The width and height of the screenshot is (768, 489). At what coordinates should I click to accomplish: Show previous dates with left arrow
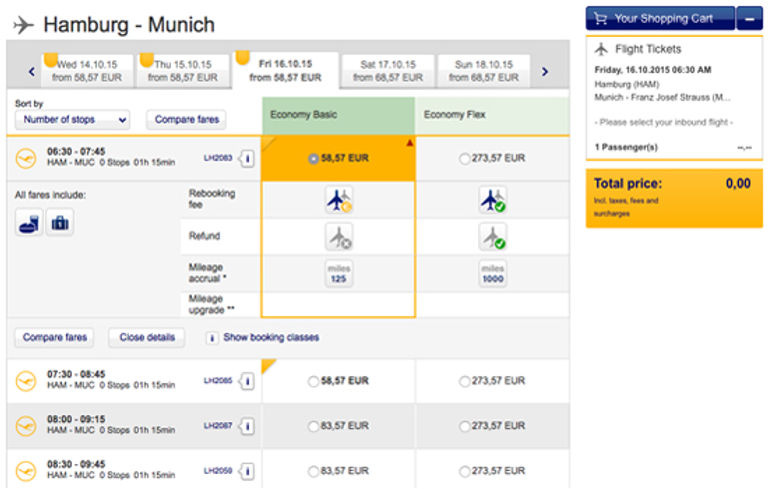(32, 72)
